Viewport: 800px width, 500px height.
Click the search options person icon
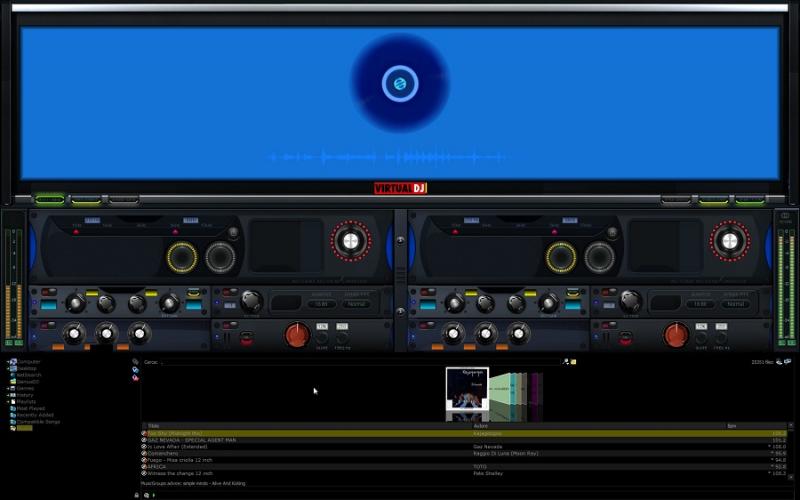(565, 362)
